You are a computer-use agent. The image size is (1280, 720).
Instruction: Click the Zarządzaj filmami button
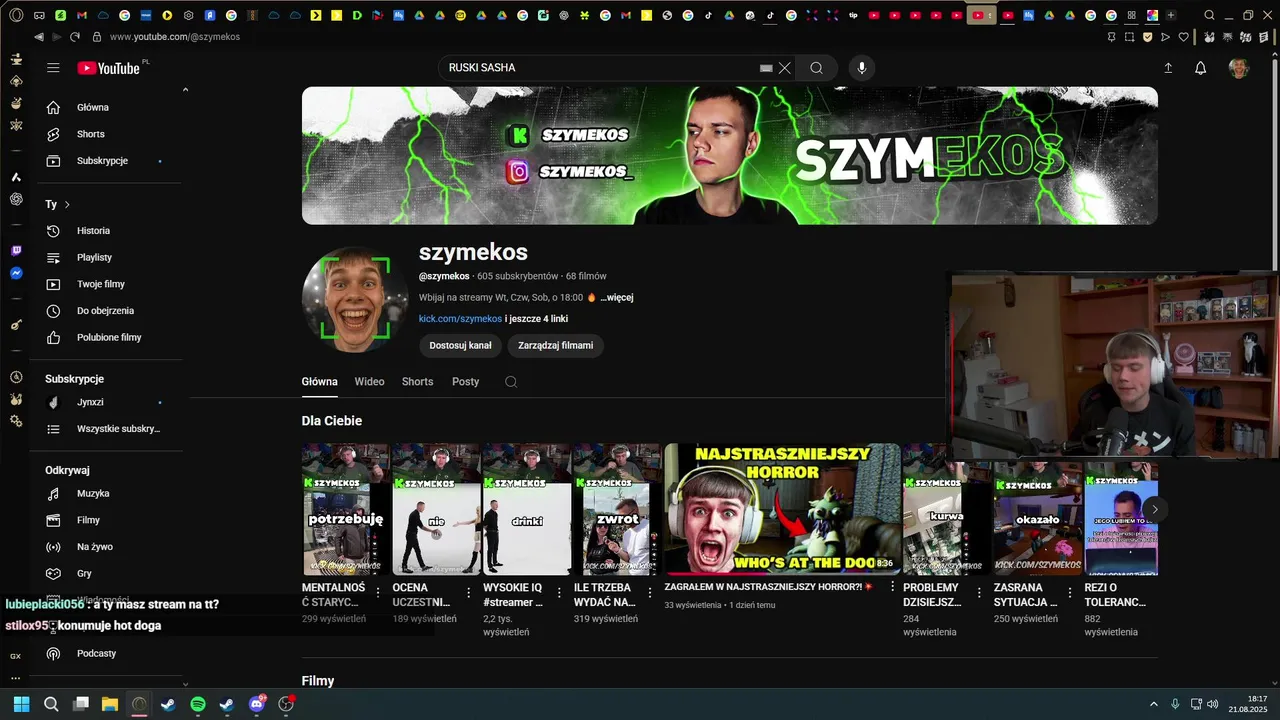[555, 345]
